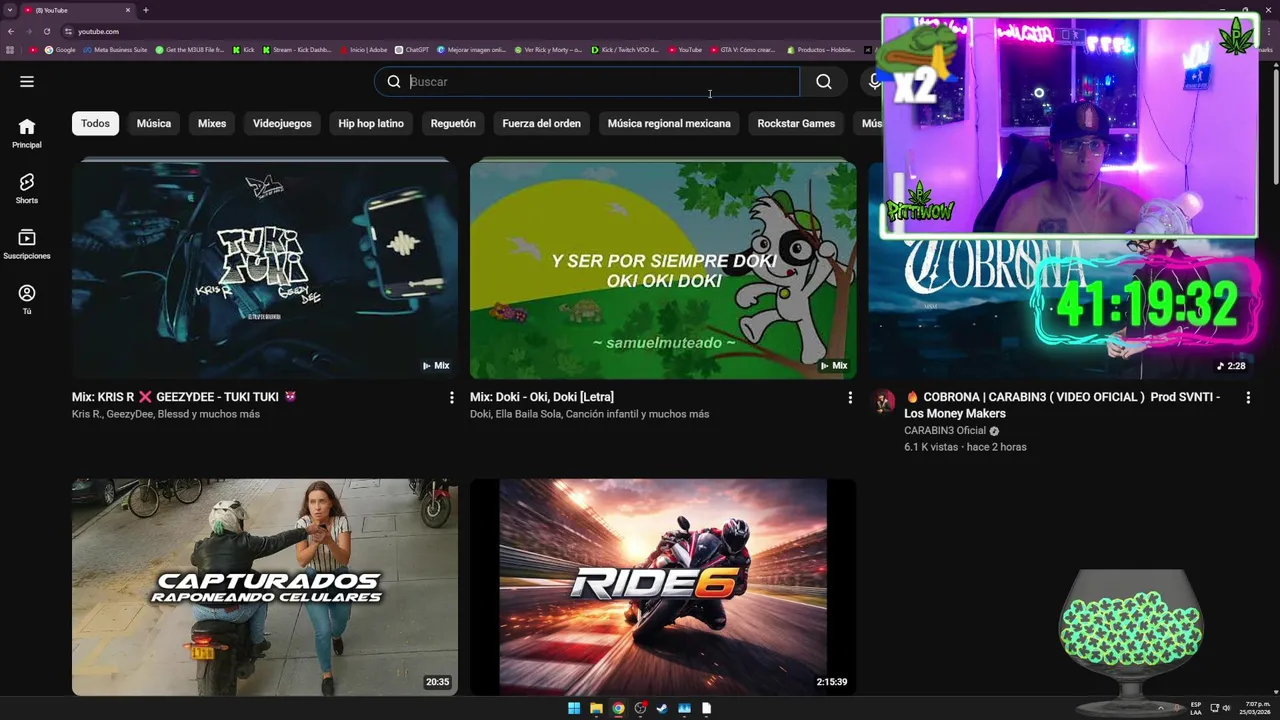Open OBS Studio taskbar icon

click(x=640, y=708)
